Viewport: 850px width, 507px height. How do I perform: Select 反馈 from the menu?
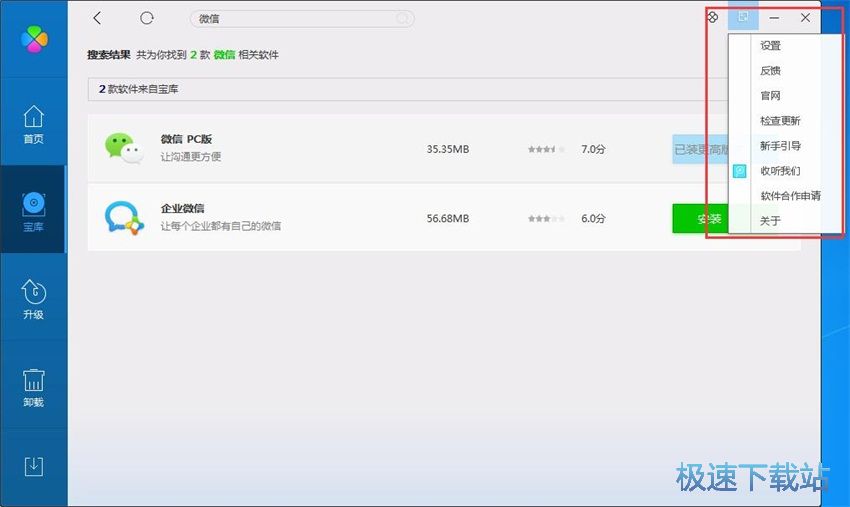click(x=770, y=70)
